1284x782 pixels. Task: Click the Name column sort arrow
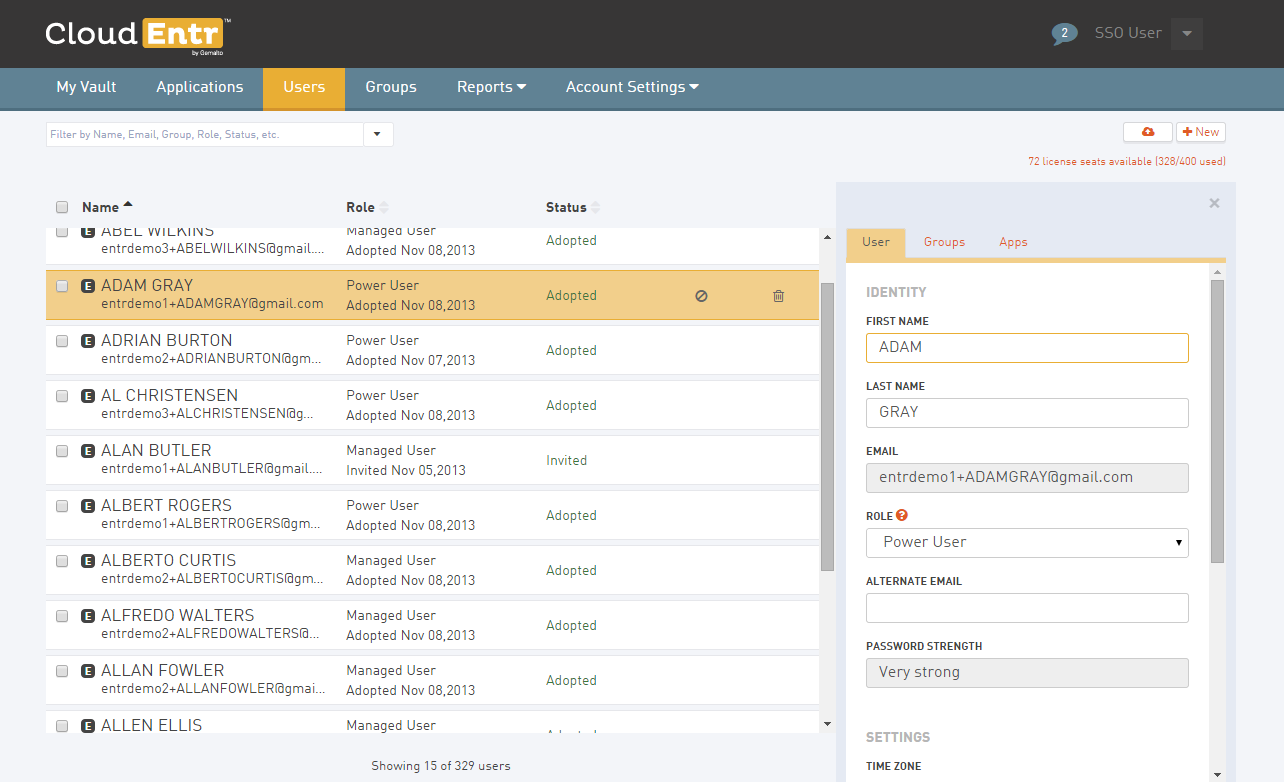[128, 206]
